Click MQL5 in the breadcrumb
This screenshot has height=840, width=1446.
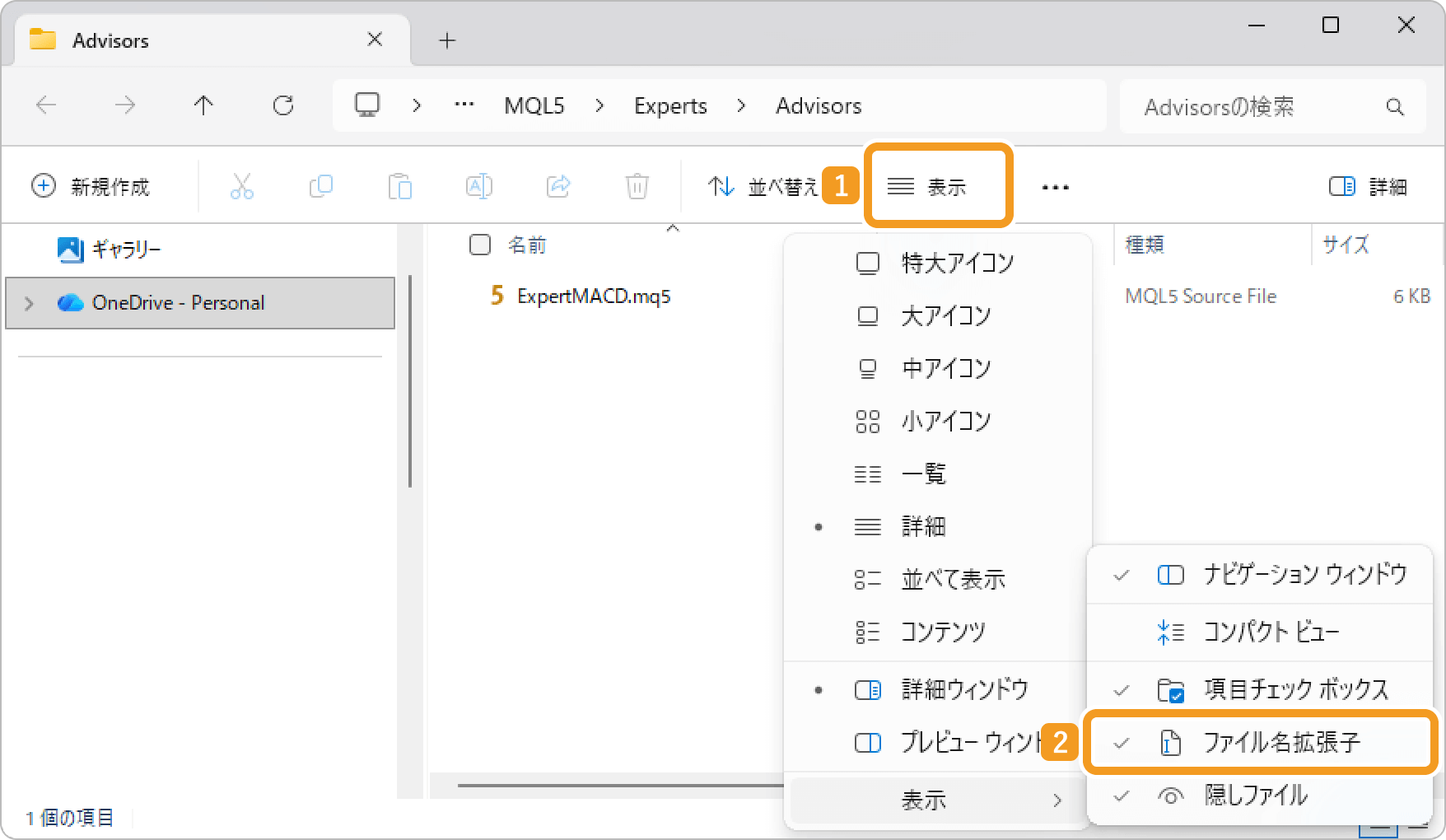tap(534, 106)
